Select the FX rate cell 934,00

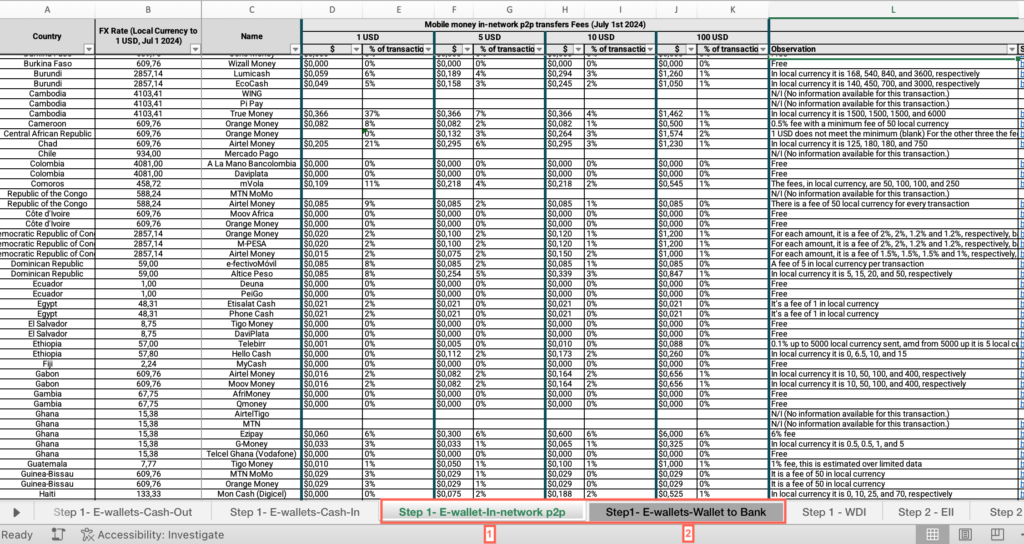click(148, 153)
